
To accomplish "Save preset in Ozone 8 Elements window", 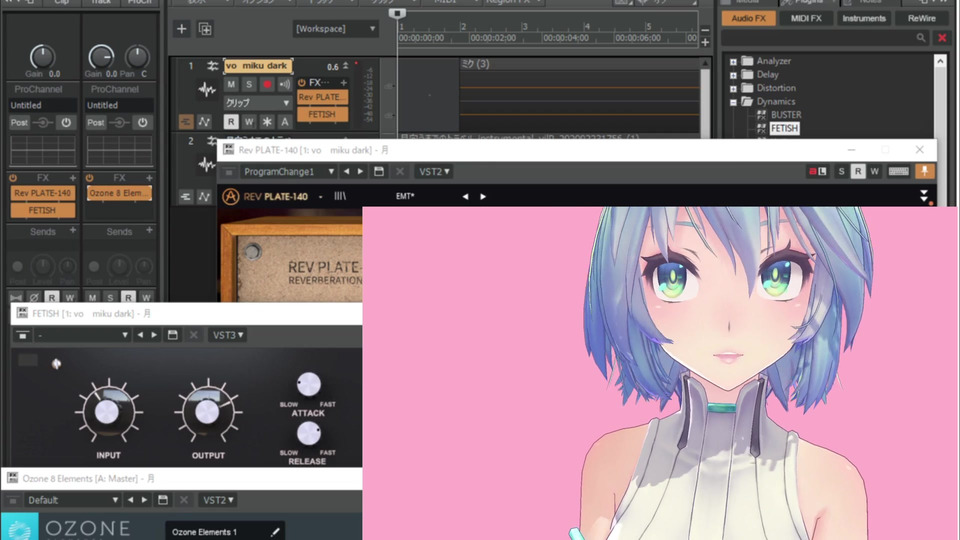I will coord(163,500).
